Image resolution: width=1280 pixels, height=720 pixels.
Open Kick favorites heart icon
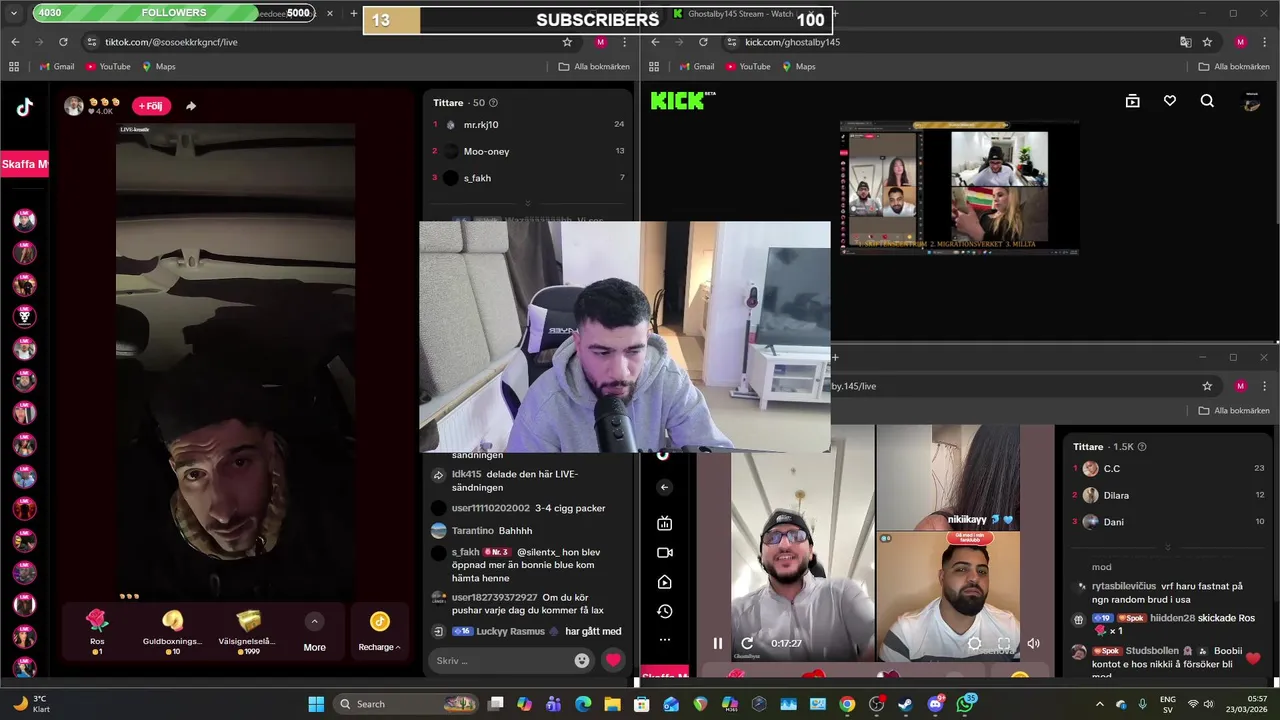1169,101
